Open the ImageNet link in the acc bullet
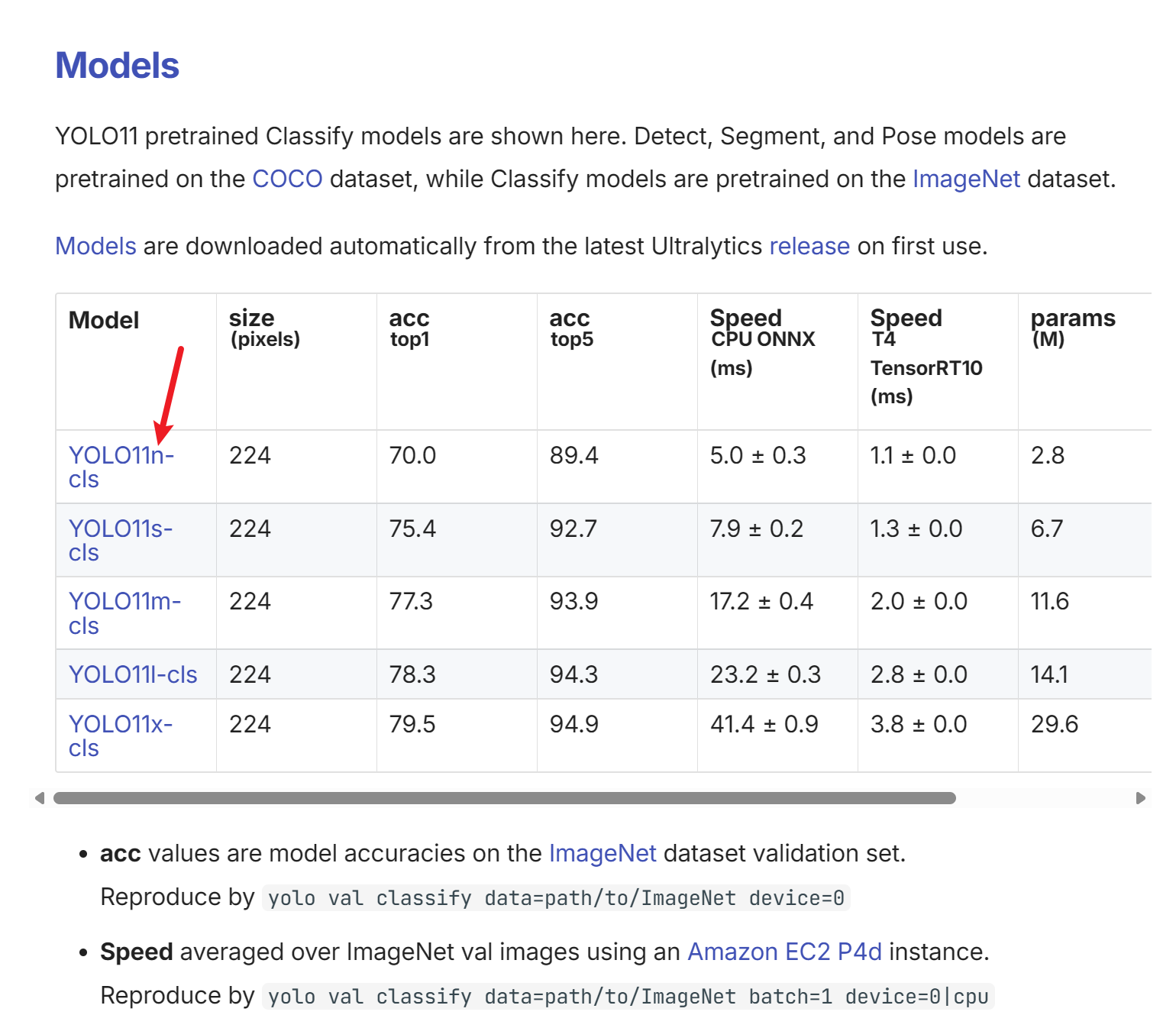1176x1015 pixels. pyautogui.click(x=602, y=853)
